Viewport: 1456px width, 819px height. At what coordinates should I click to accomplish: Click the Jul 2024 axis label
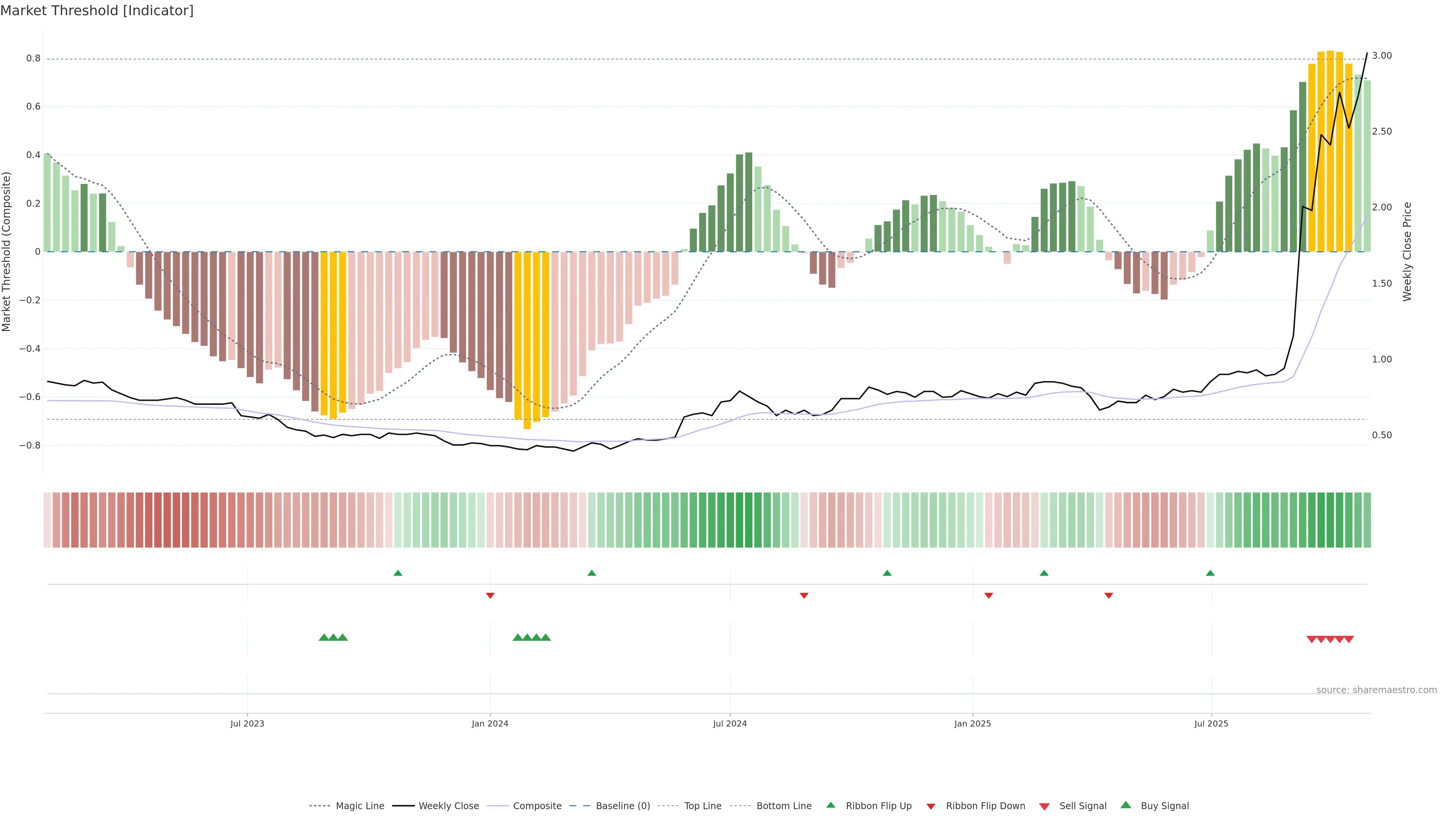pos(730,723)
